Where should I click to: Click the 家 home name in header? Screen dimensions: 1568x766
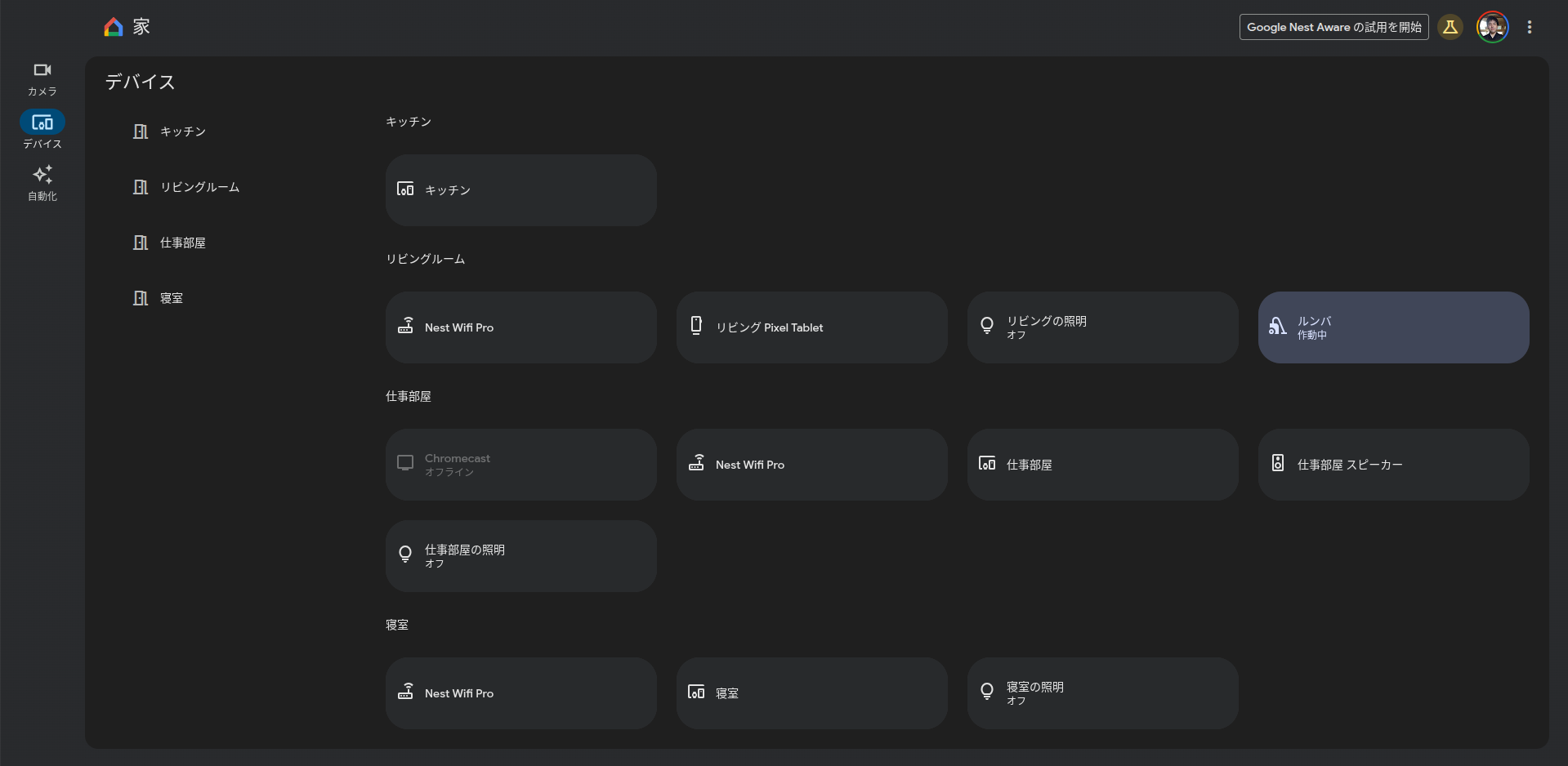141,27
